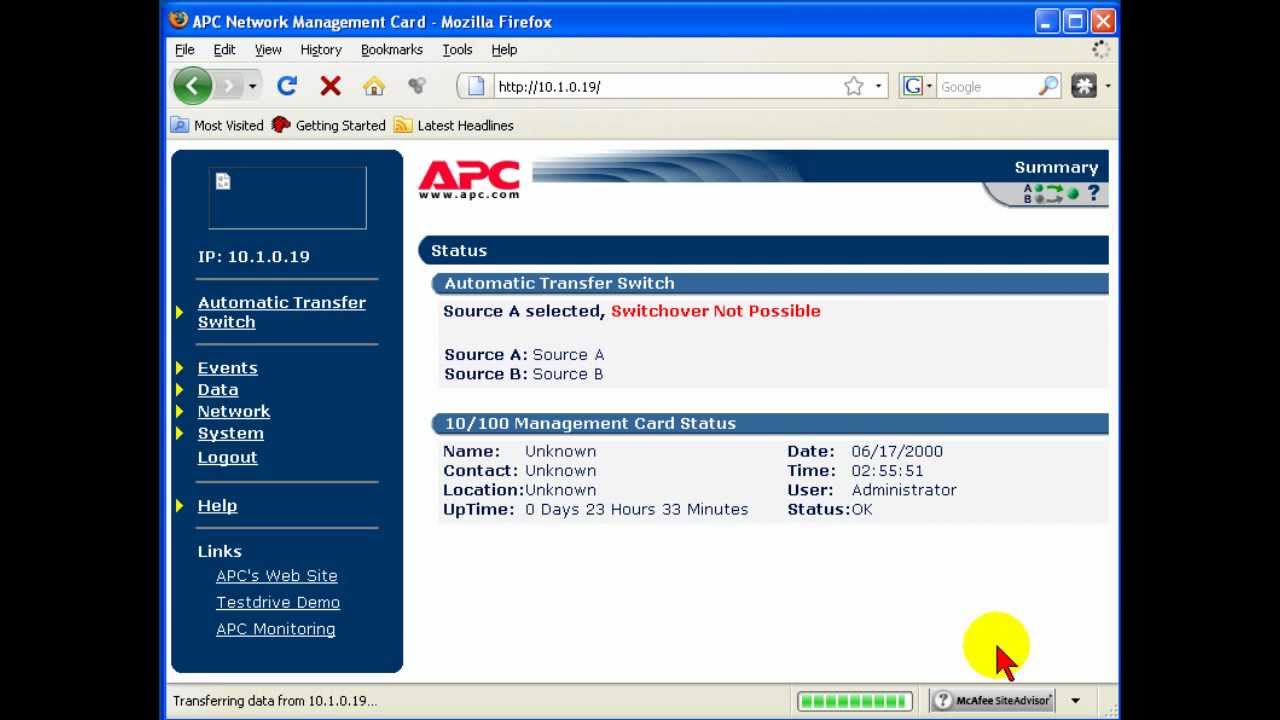Viewport: 1280px width, 720px height.
Task: Expand the System arrow marker
Action: pos(180,433)
